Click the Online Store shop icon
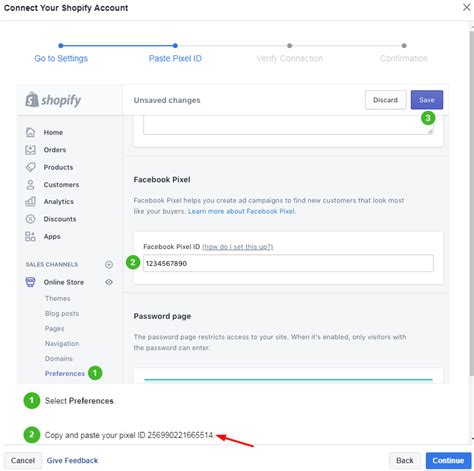 point(30,282)
